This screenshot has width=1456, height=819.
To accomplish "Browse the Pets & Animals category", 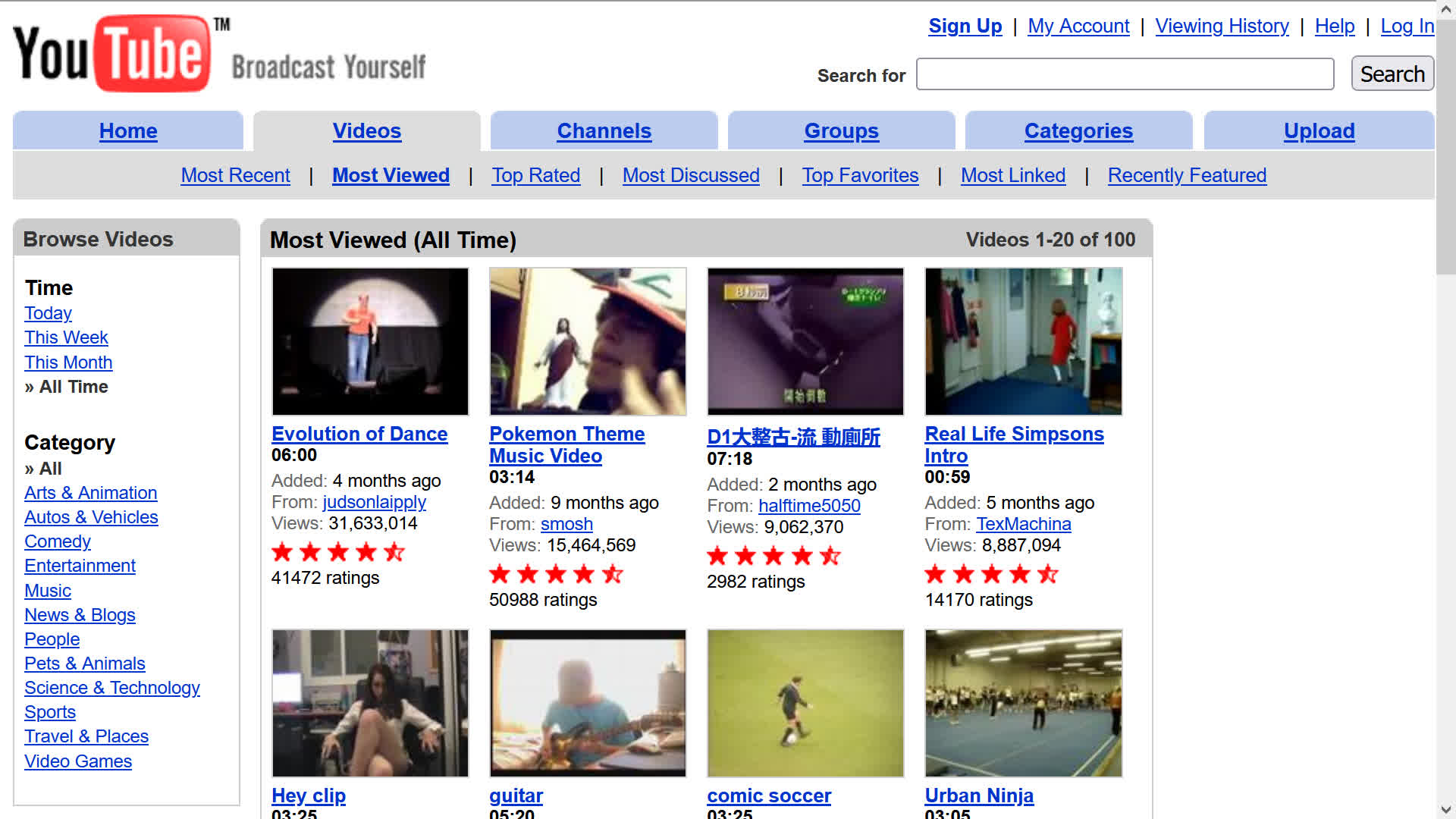I will click(x=84, y=664).
